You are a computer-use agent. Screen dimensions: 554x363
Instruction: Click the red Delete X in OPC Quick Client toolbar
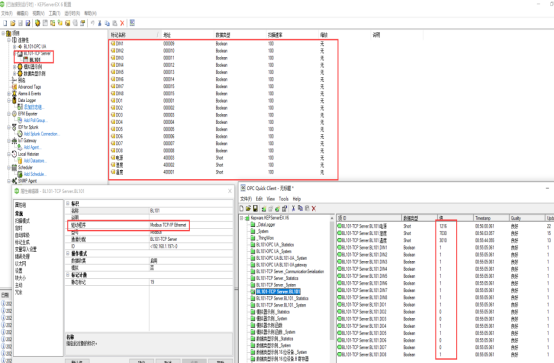(314, 209)
